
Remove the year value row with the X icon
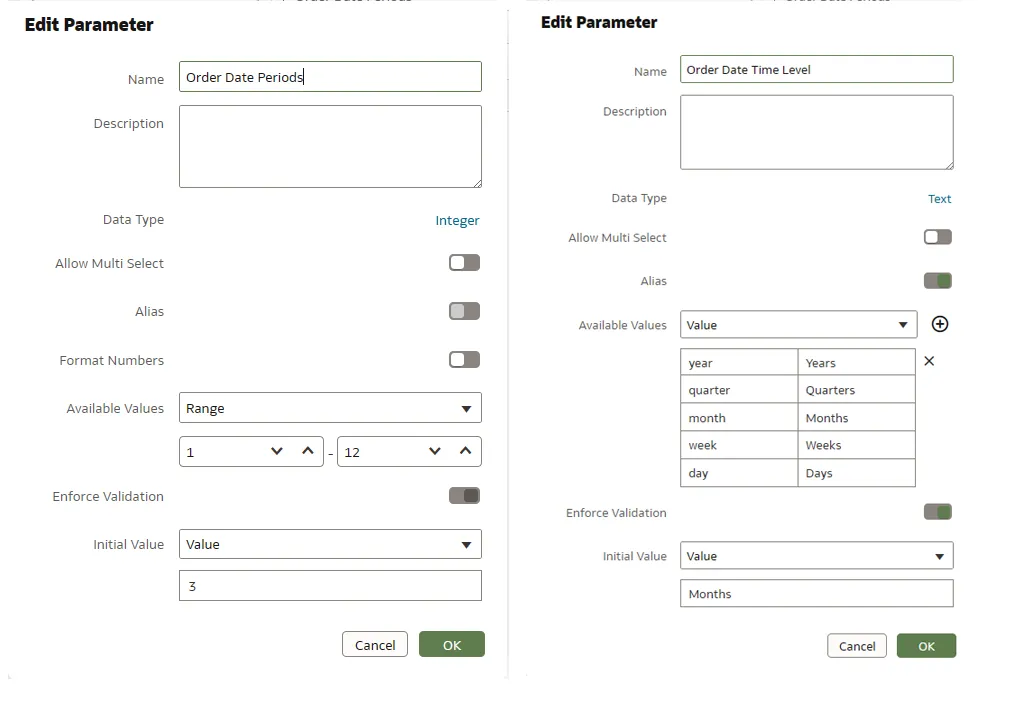(x=929, y=361)
